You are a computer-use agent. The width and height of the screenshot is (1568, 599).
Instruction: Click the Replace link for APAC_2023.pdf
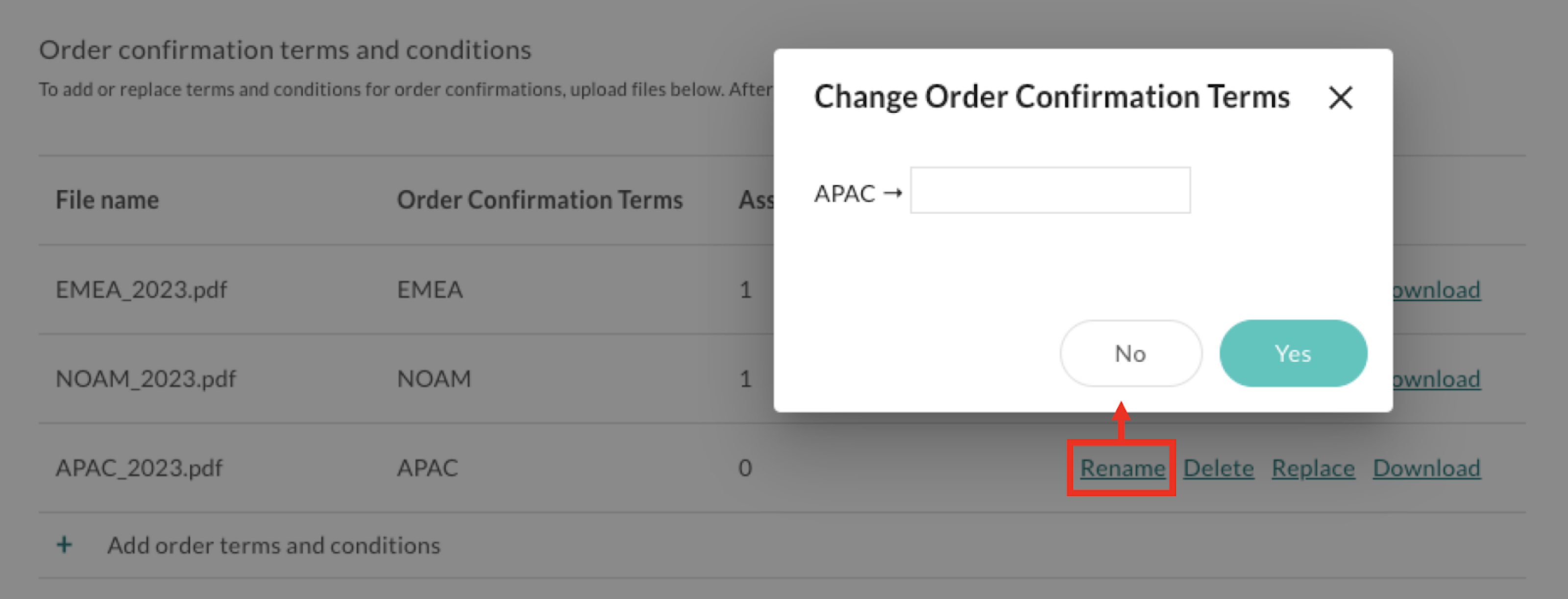point(1313,468)
